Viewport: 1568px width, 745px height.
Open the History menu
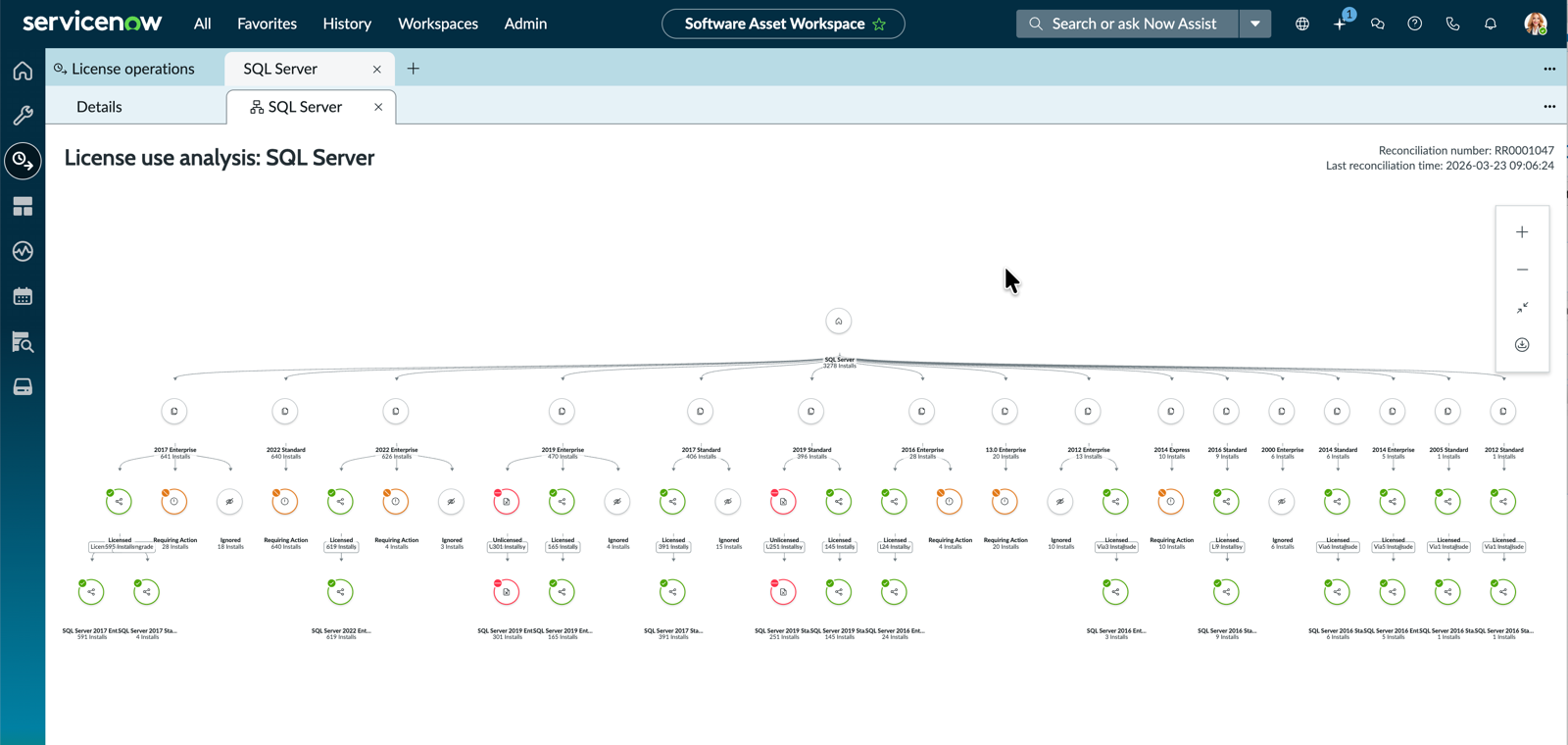click(347, 24)
